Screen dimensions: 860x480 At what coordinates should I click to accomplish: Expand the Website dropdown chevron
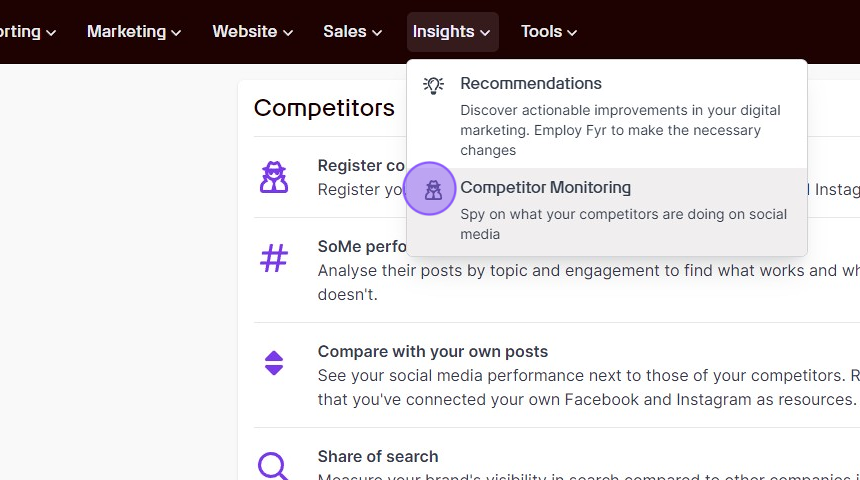288,33
